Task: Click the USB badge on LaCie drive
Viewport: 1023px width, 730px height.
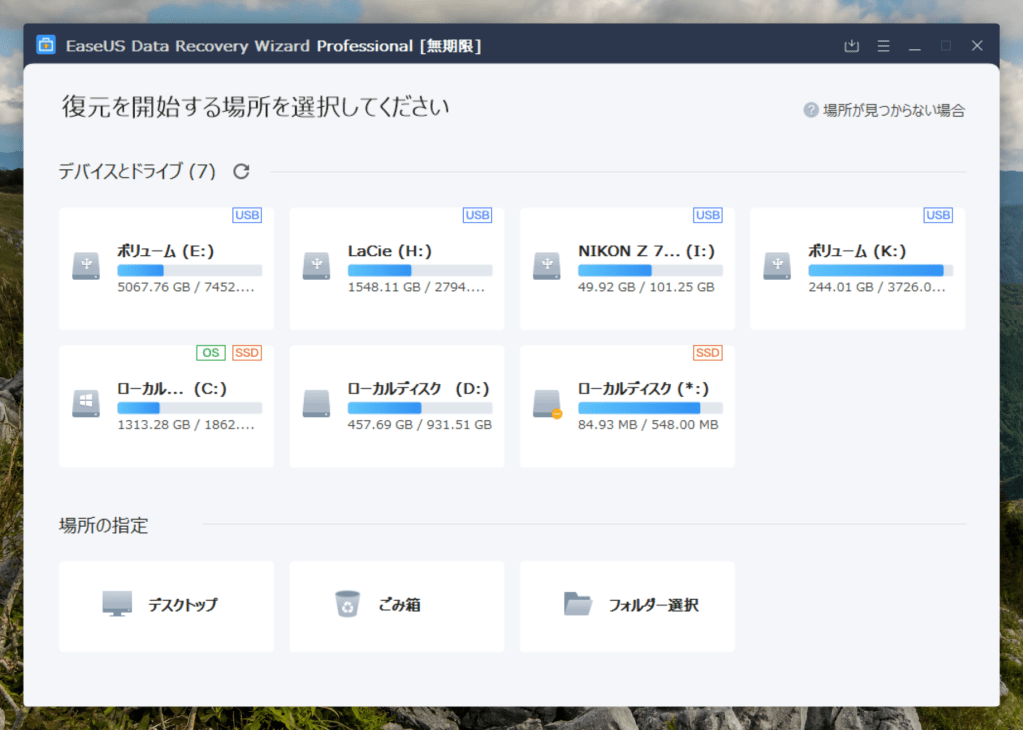Action: coord(477,215)
